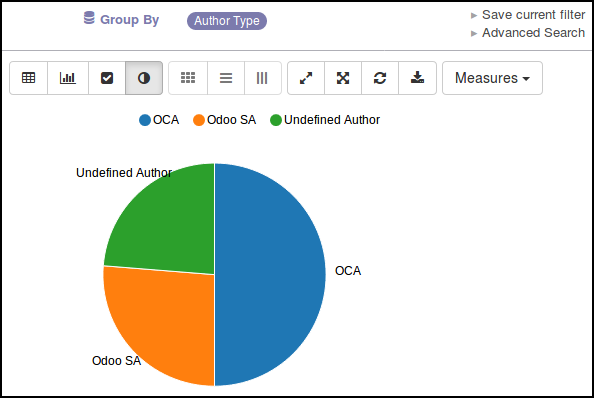Image resolution: width=594 pixels, height=398 pixels.
Task: Click the diagonal expand arrows icon
Action: pos(306,78)
